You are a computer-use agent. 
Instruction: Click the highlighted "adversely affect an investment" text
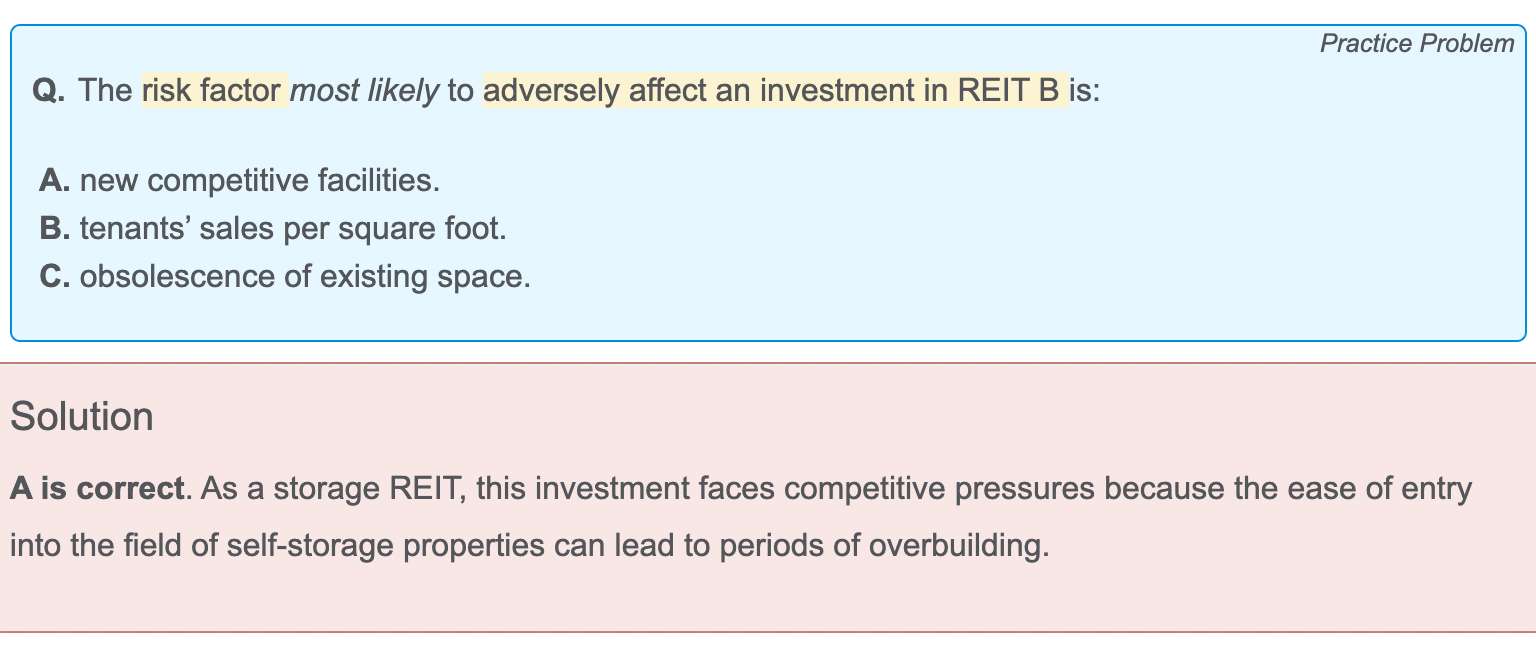715,91
